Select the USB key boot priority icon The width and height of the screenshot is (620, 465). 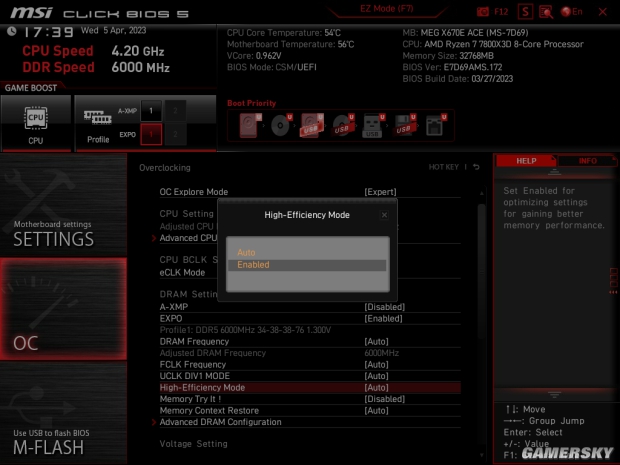coord(372,125)
